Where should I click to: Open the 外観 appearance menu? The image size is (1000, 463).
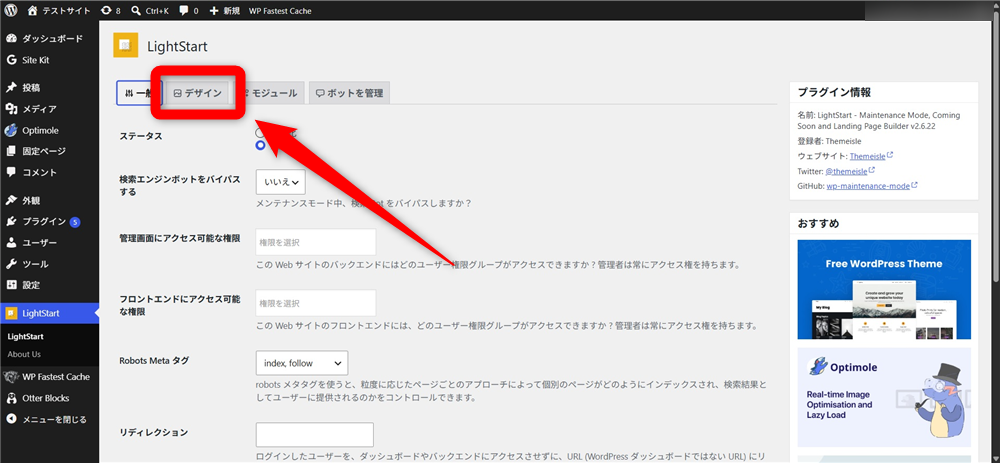(49, 200)
